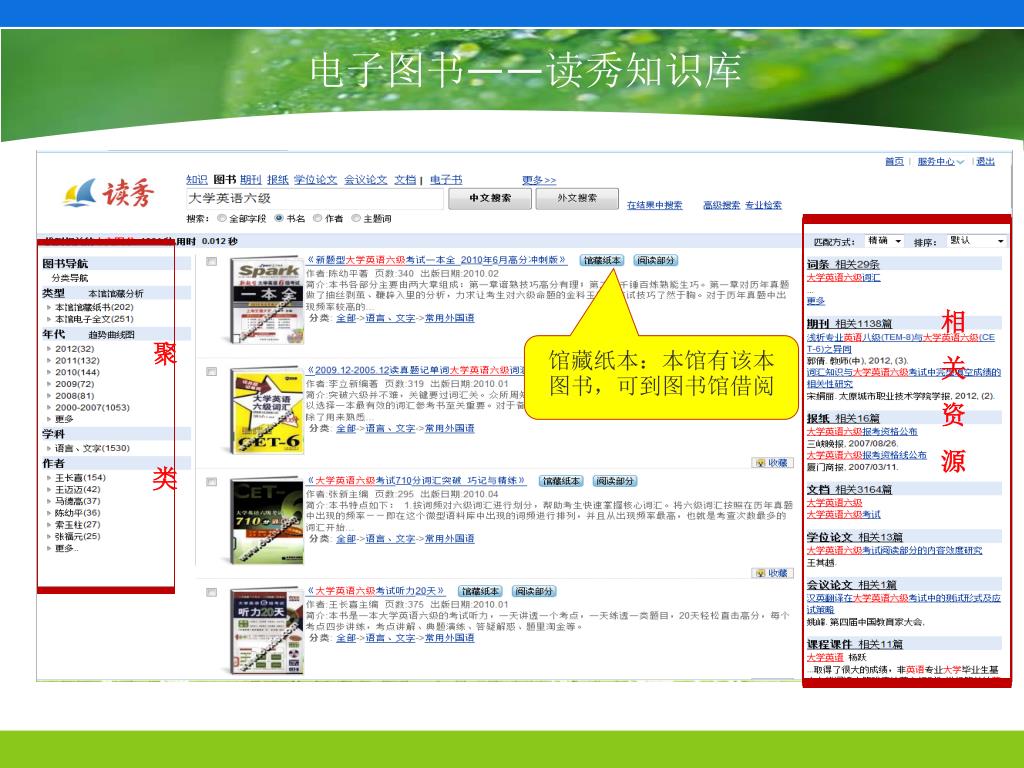This screenshot has height=768, width=1024.
Task: Click 收藏 icon below the CET-6 词汇 result
Action: pos(772,462)
